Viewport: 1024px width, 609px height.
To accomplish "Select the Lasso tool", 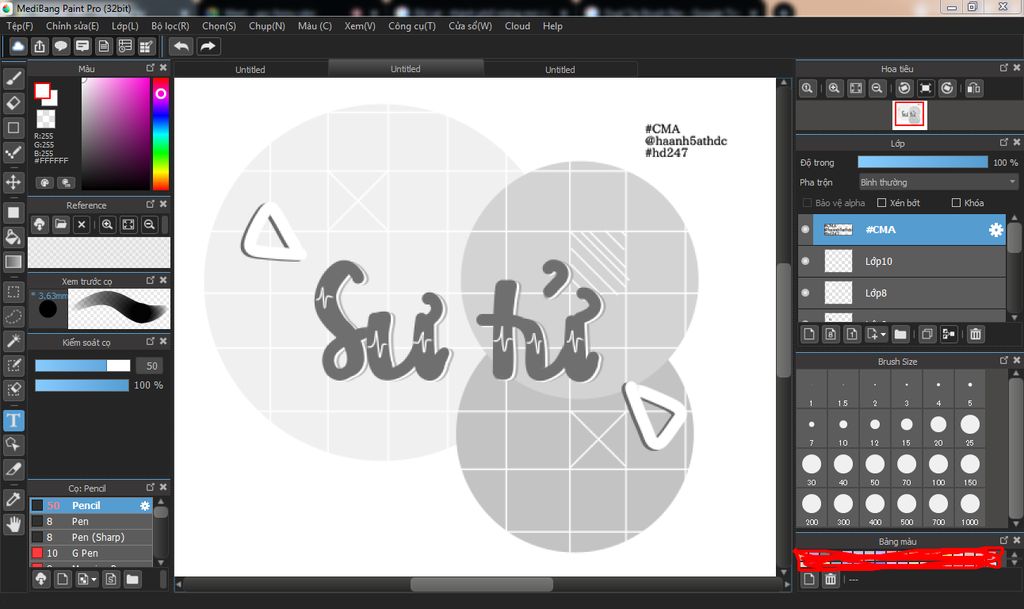I will 14,317.
